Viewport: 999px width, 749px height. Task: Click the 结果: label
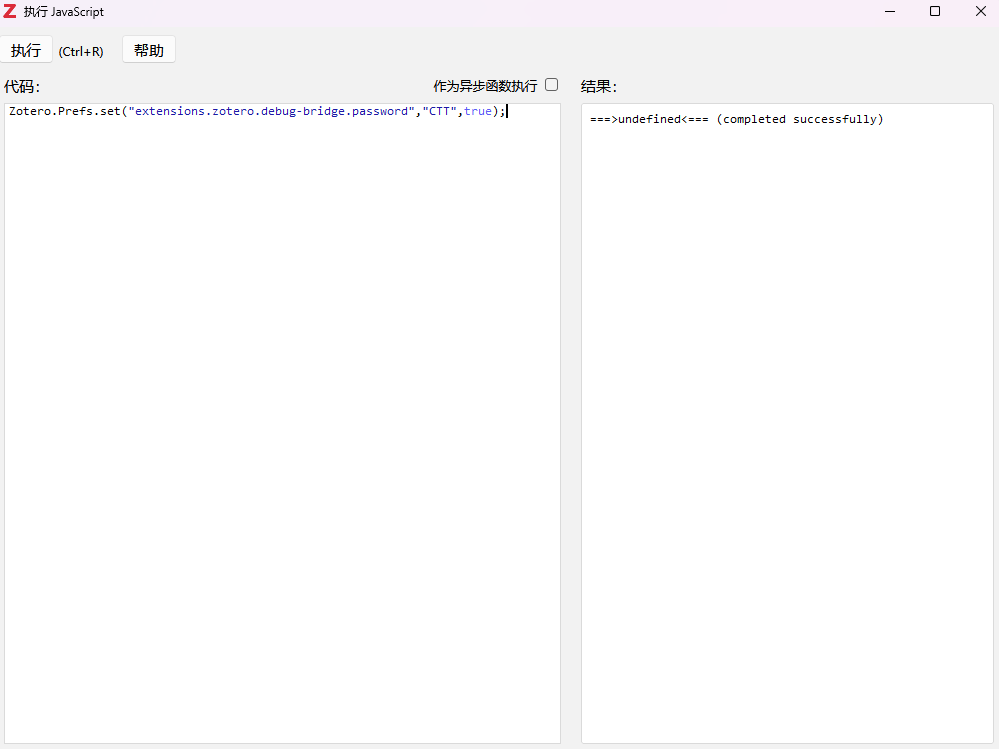[598, 86]
